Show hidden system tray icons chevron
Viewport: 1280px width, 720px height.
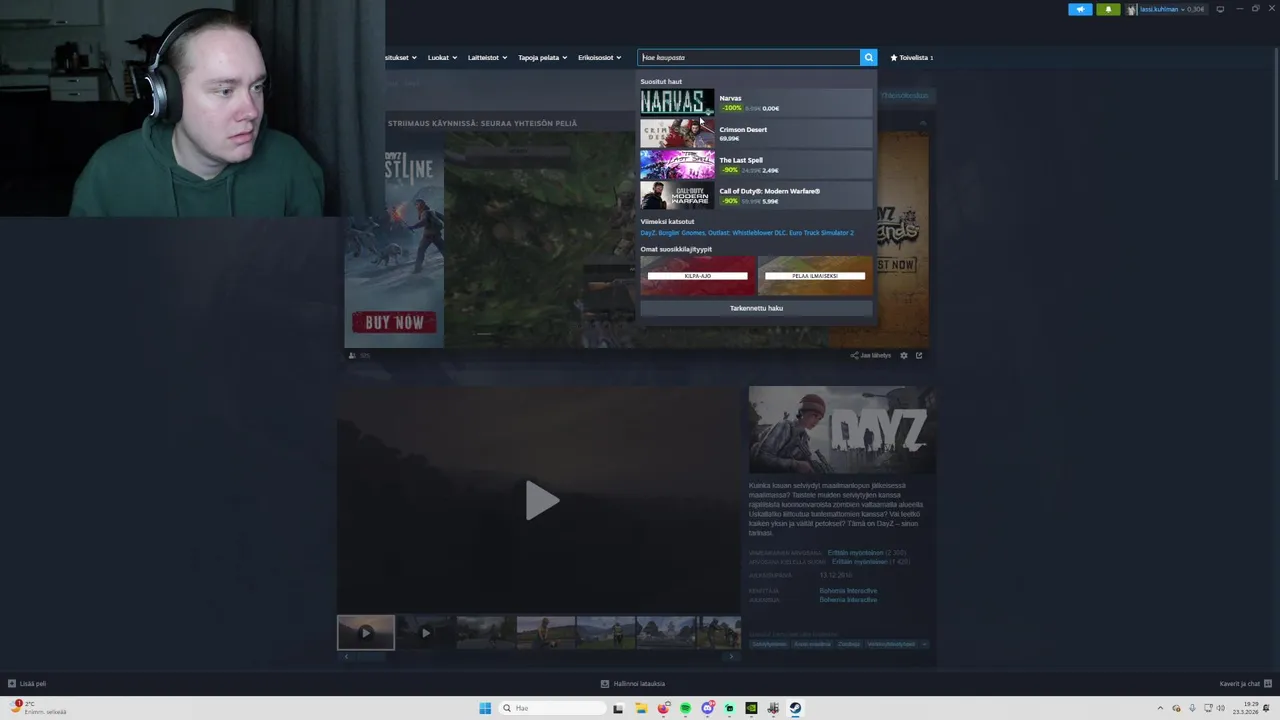point(1160,708)
